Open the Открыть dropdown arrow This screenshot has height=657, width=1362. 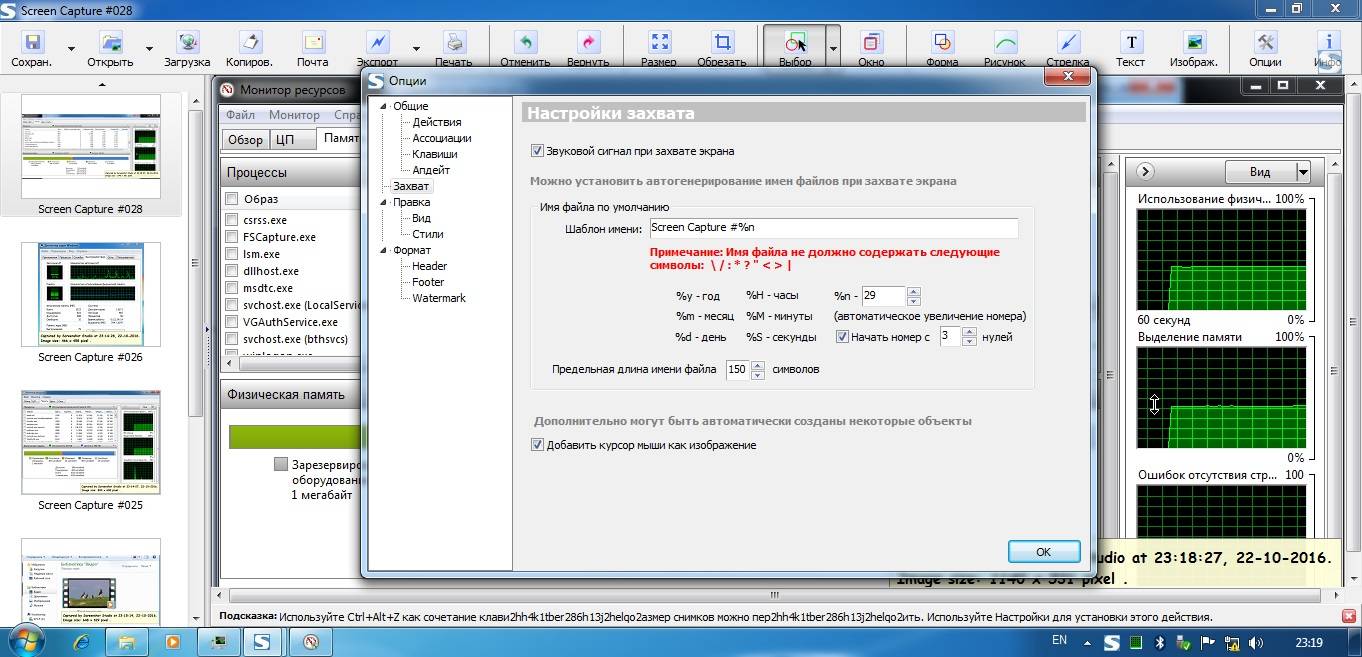click(149, 48)
